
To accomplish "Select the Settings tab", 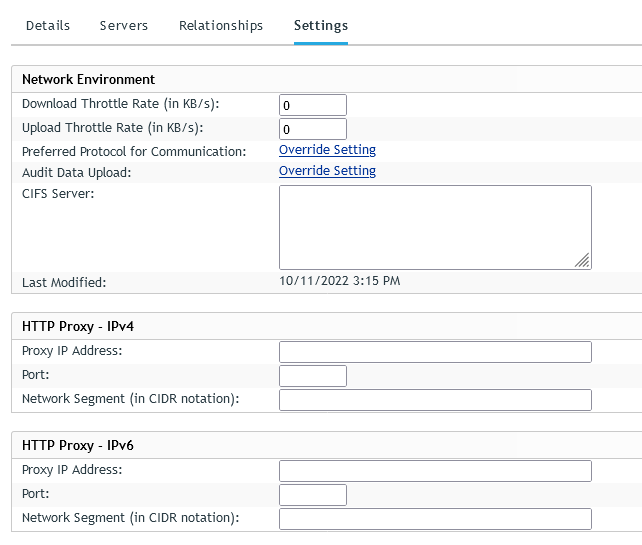I will 321,25.
